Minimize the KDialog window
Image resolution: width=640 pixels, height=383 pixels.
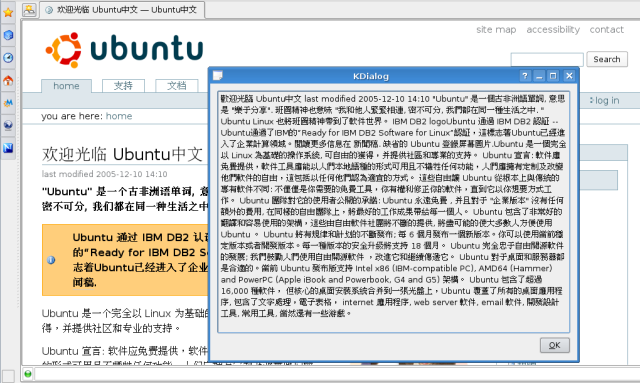coord(539,76)
